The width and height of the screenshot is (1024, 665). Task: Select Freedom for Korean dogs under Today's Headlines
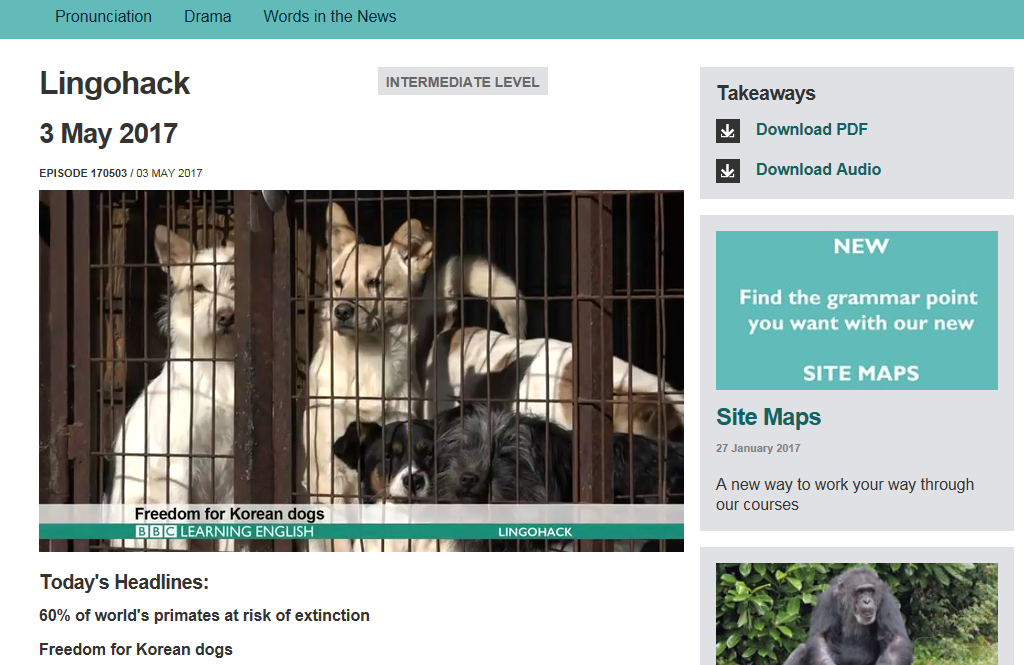[136, 650]
